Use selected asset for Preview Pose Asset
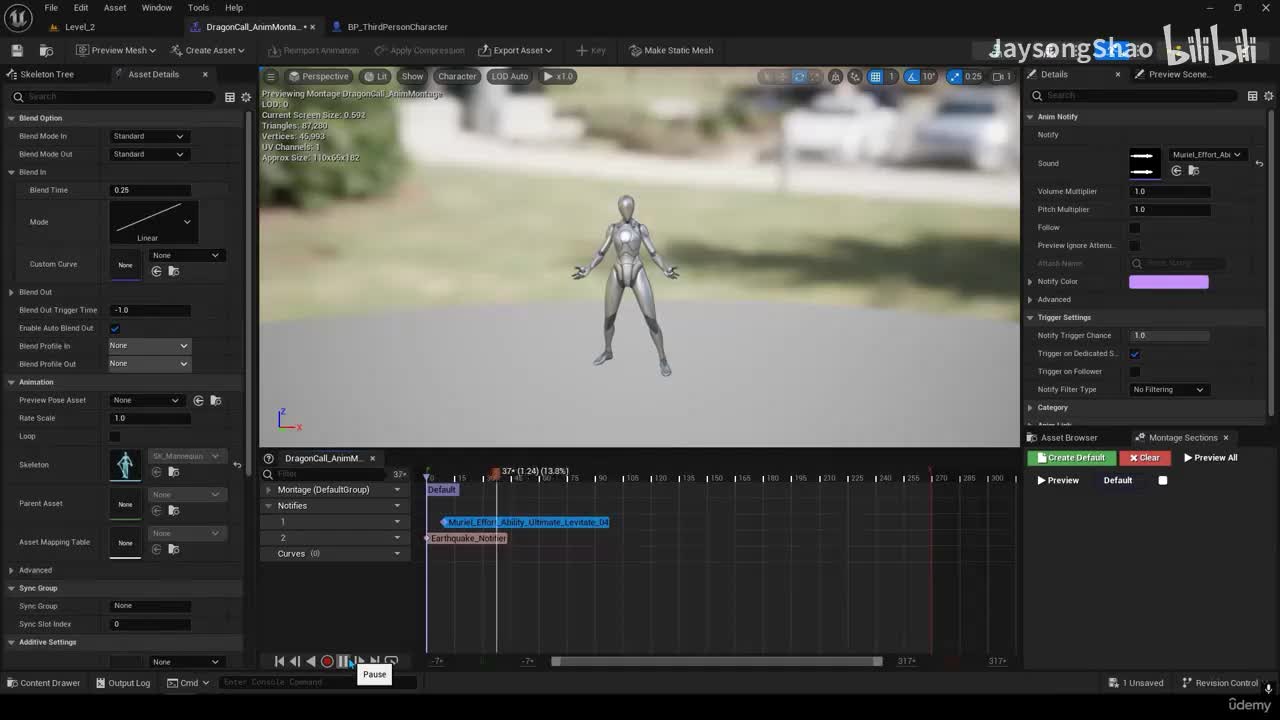This screenshot has width=1280, height=720. tap(198, 400)
